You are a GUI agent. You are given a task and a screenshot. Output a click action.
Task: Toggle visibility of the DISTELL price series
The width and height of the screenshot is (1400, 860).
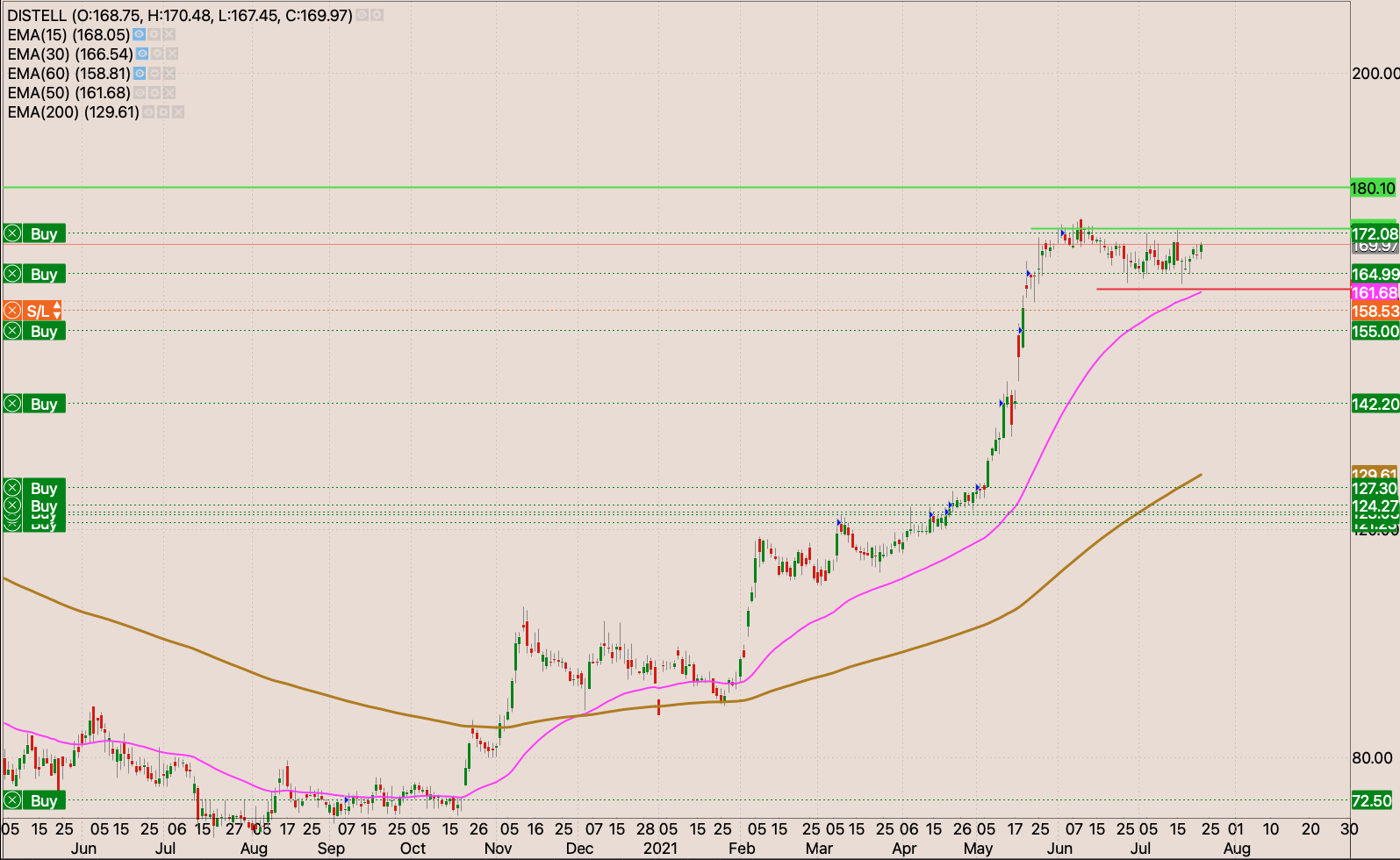point(363,16)
